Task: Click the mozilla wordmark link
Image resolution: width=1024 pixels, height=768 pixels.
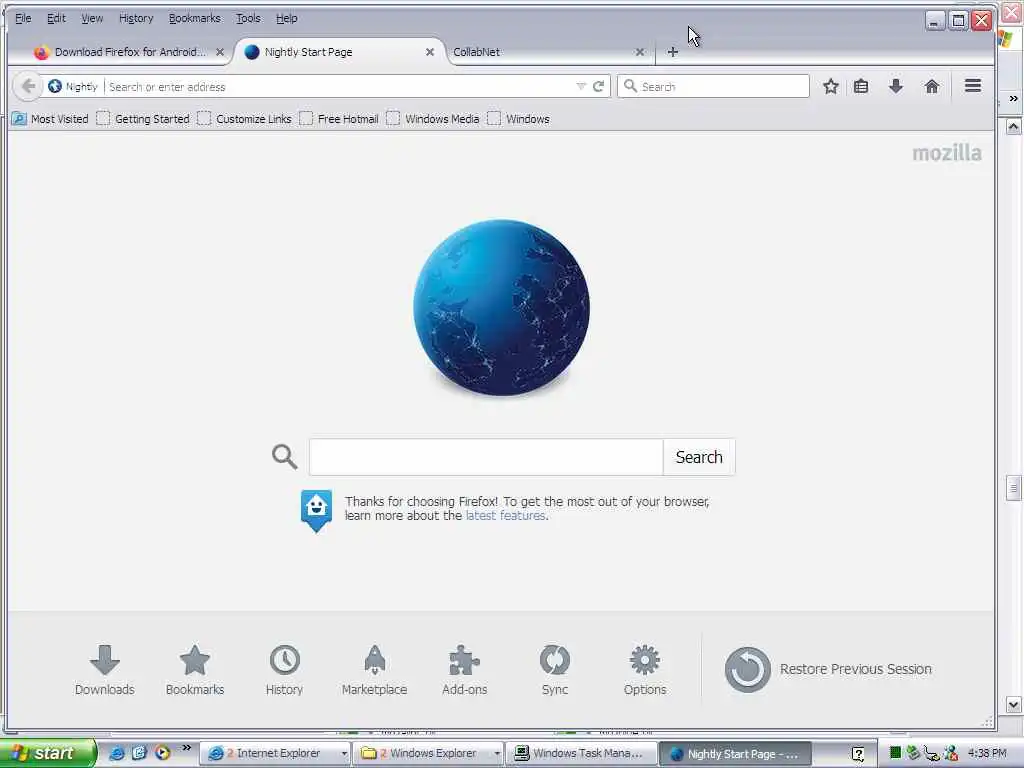Action: point(947,153)
